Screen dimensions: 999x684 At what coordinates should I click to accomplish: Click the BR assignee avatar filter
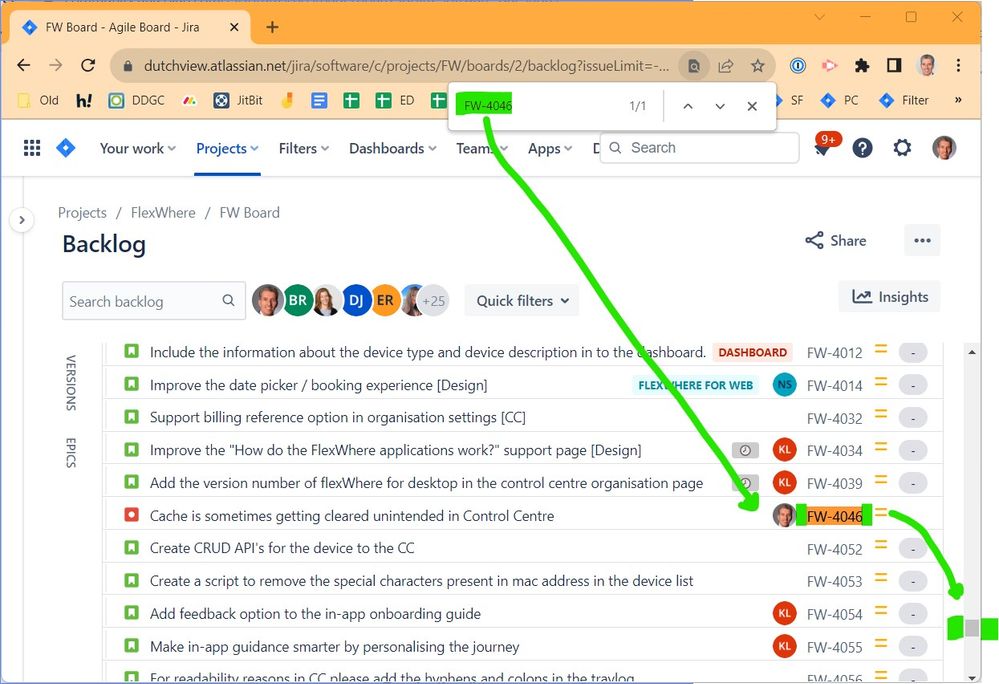(298, 300)
